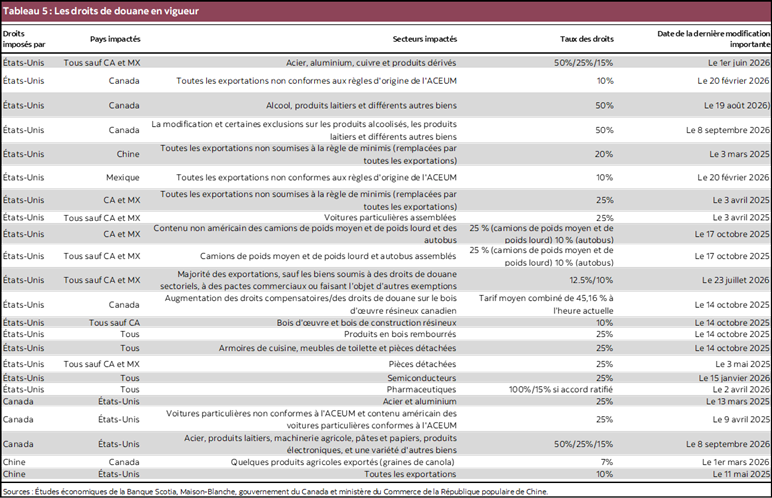Click the title 'Tableau 5 : Les droits de douane en vigueur'

coord(101,11)
